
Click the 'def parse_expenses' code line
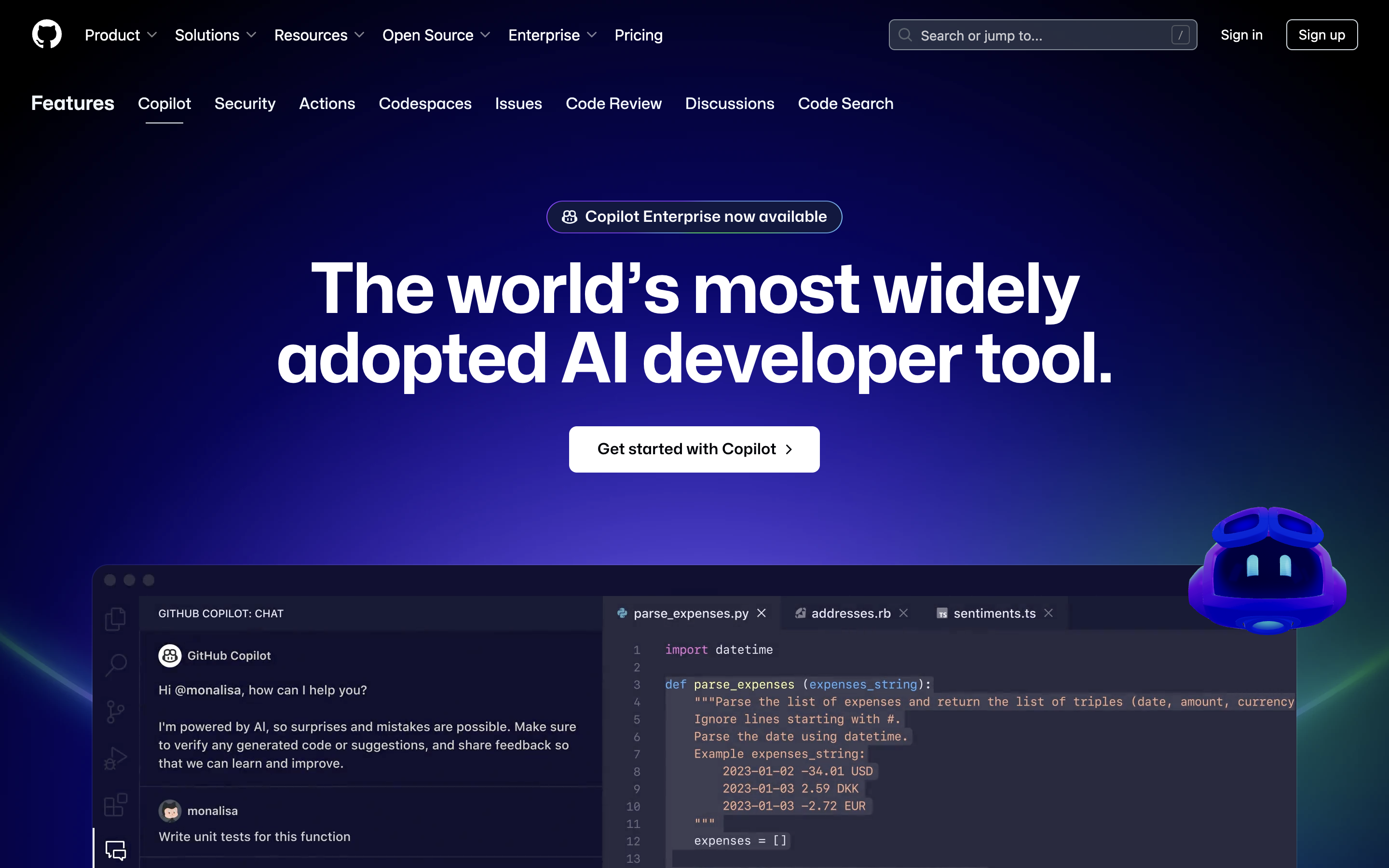(798, 684)
